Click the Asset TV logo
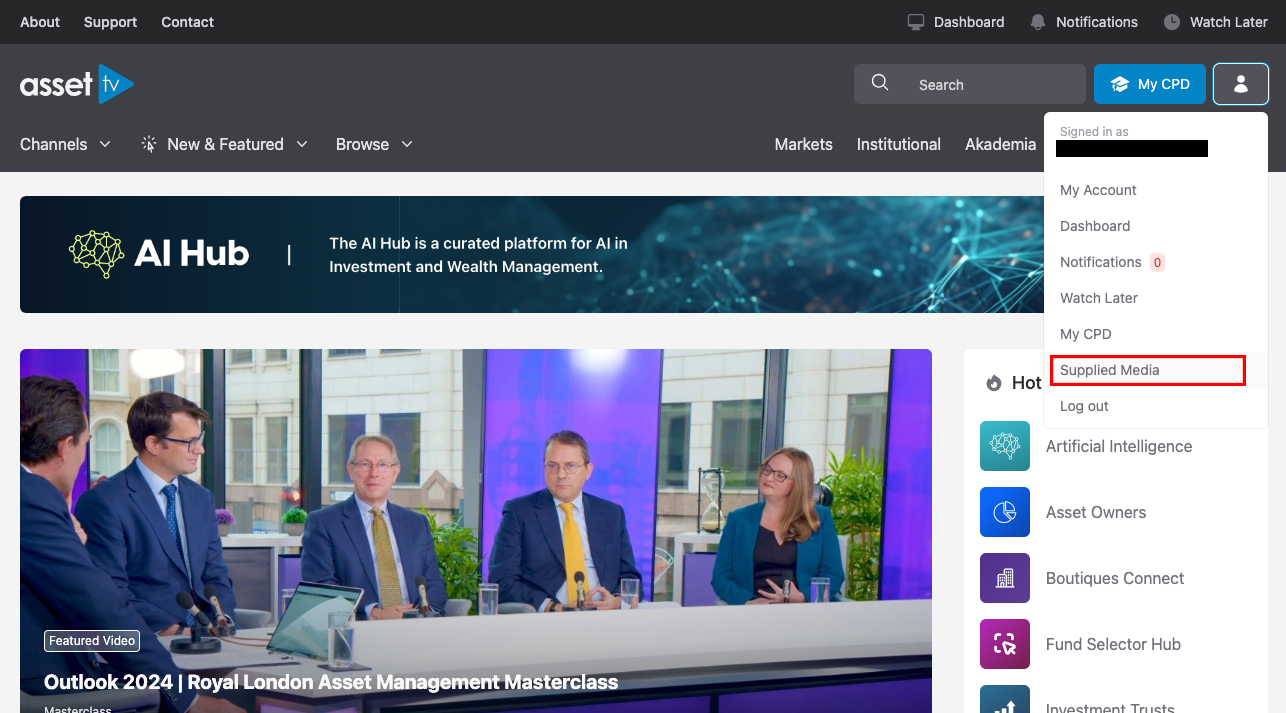This screenshot has width=1286, height=713. tap(77, 85)
